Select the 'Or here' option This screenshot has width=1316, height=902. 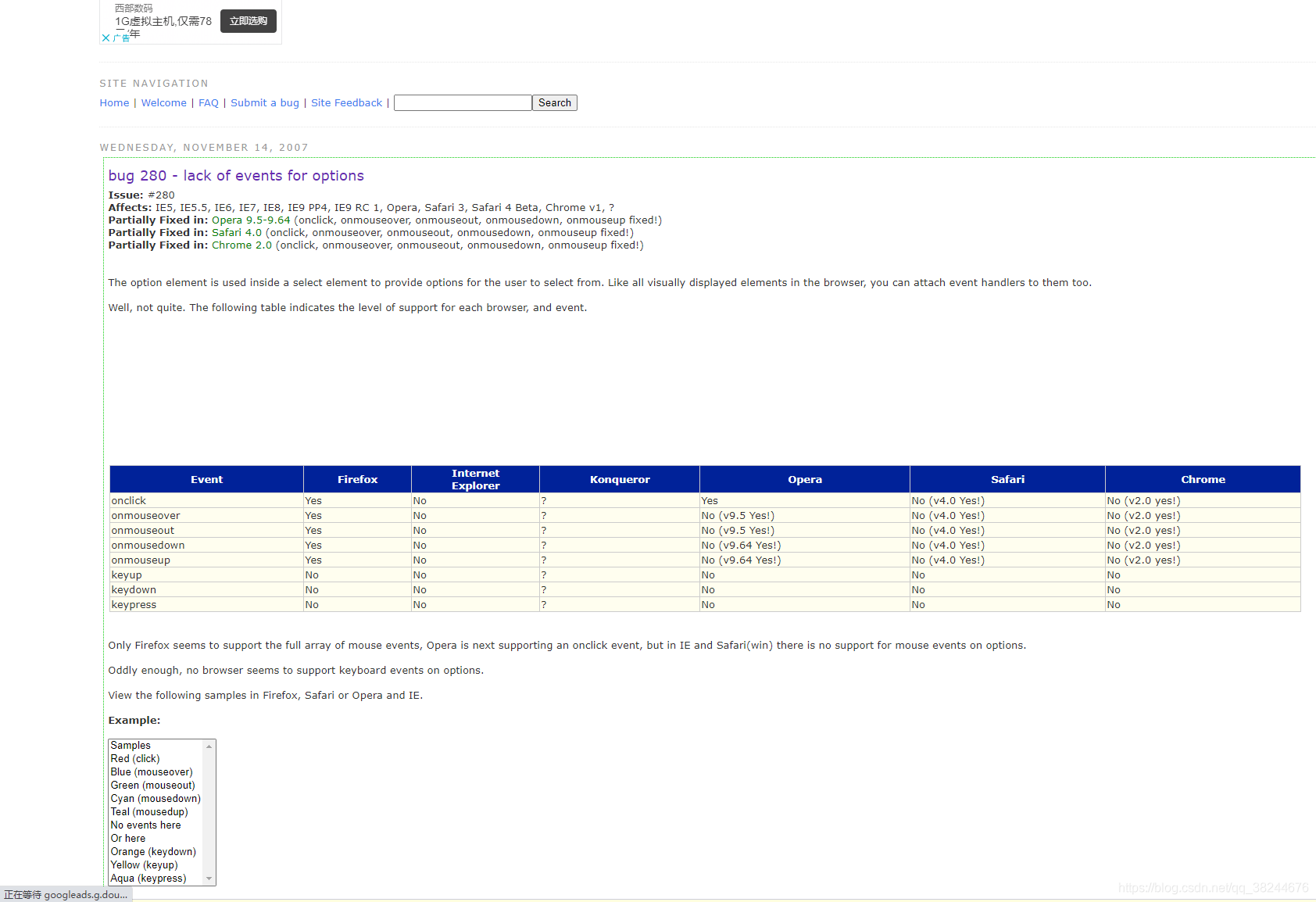(156, 839)
